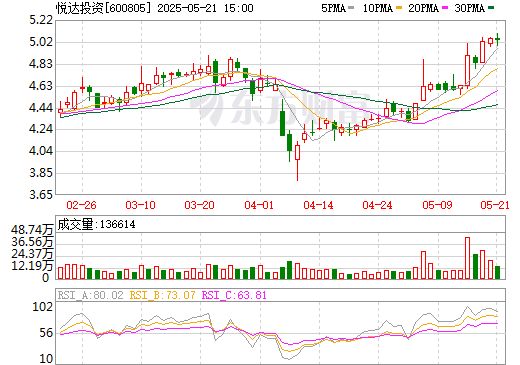Click the 5PMA gray legend swatch
The image size is (520, 365).
351,7
